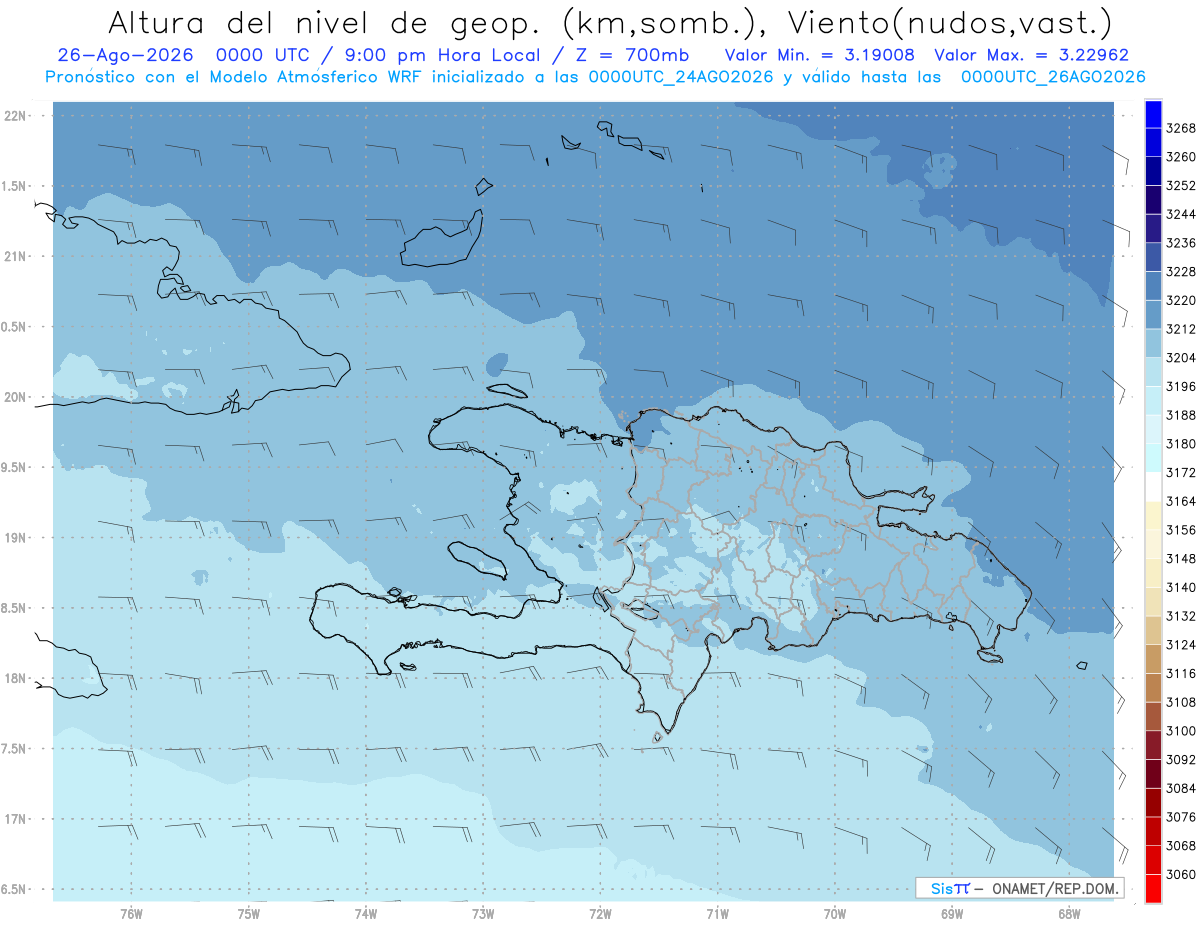This screenshot has width=1200, height=927.
Task: Click the "Pronostico con el Modelo Atmosferico WRF" line
Action: [595, 76]
